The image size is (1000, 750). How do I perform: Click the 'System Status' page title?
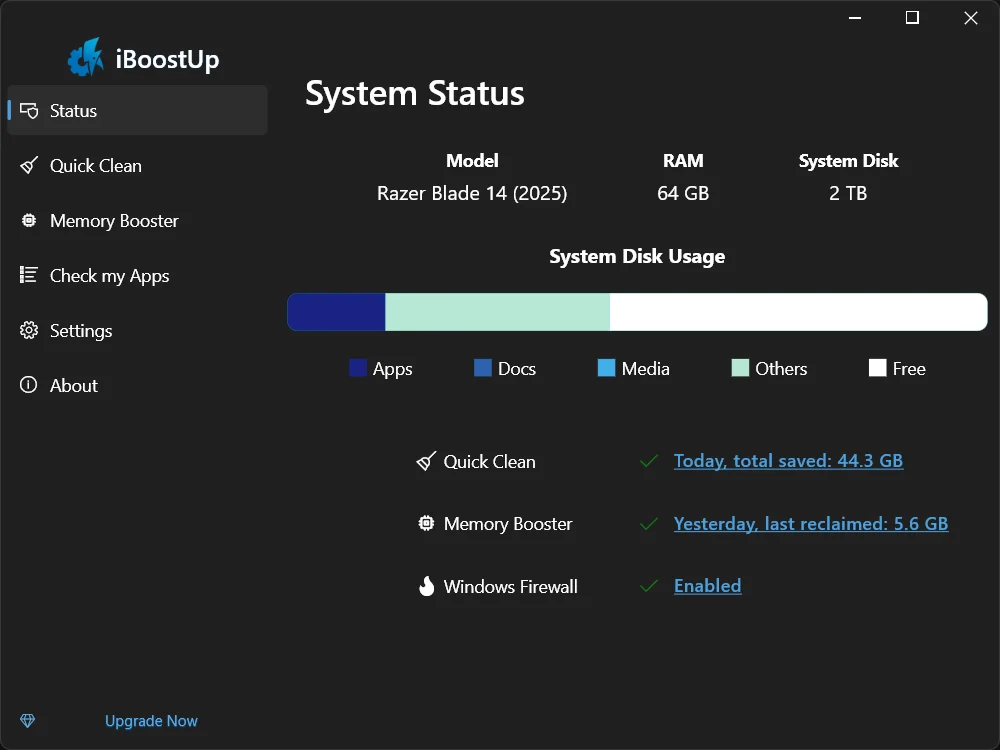click(415, 93)
